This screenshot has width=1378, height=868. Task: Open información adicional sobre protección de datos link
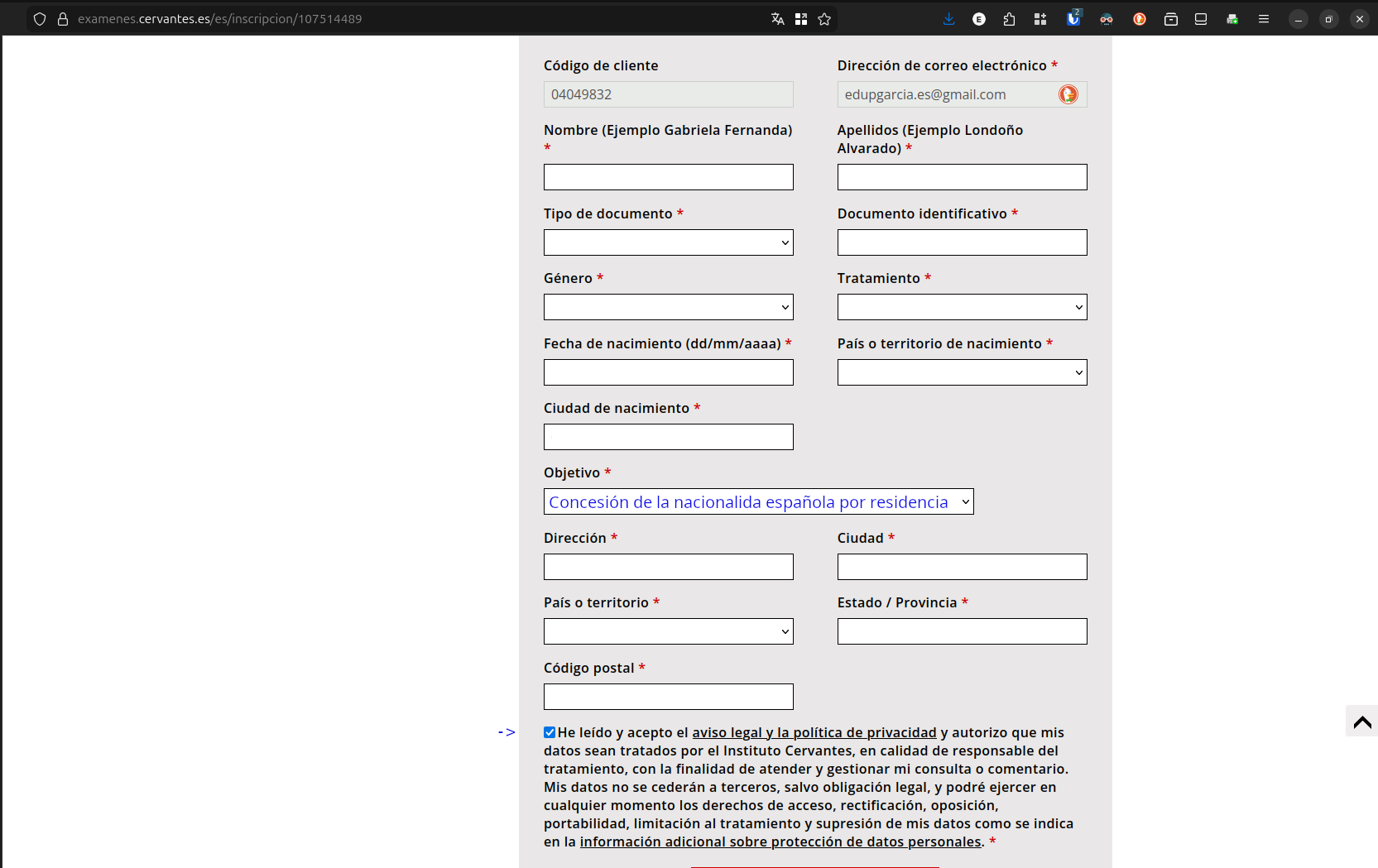pos(780,842)
